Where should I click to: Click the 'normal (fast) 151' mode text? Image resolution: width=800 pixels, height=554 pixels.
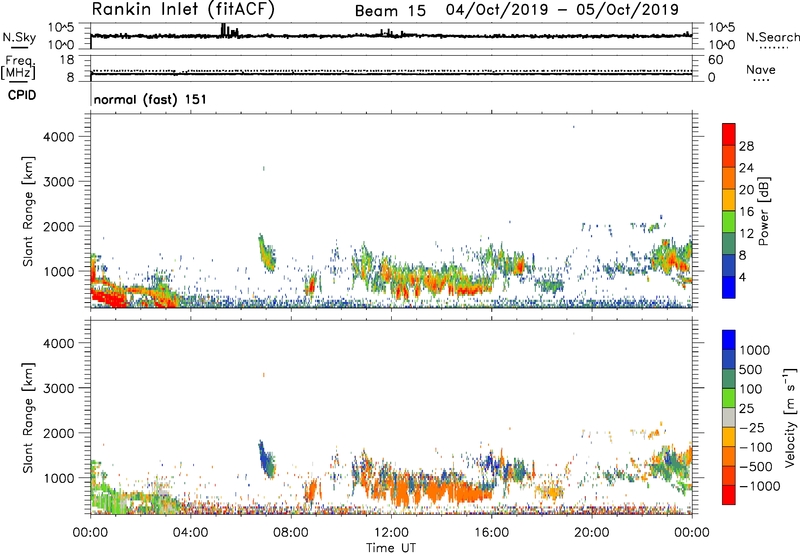150,99
